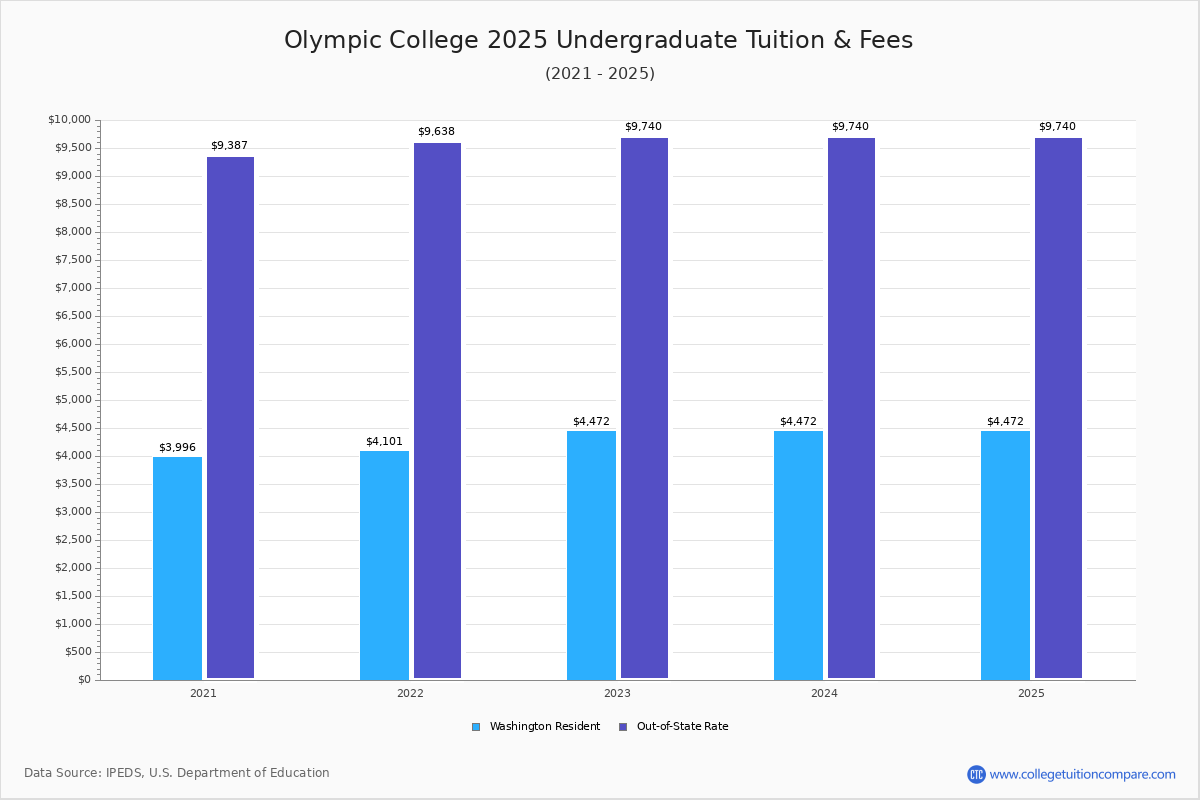Click the 2023 Out-of-State bar

point(644,408)
